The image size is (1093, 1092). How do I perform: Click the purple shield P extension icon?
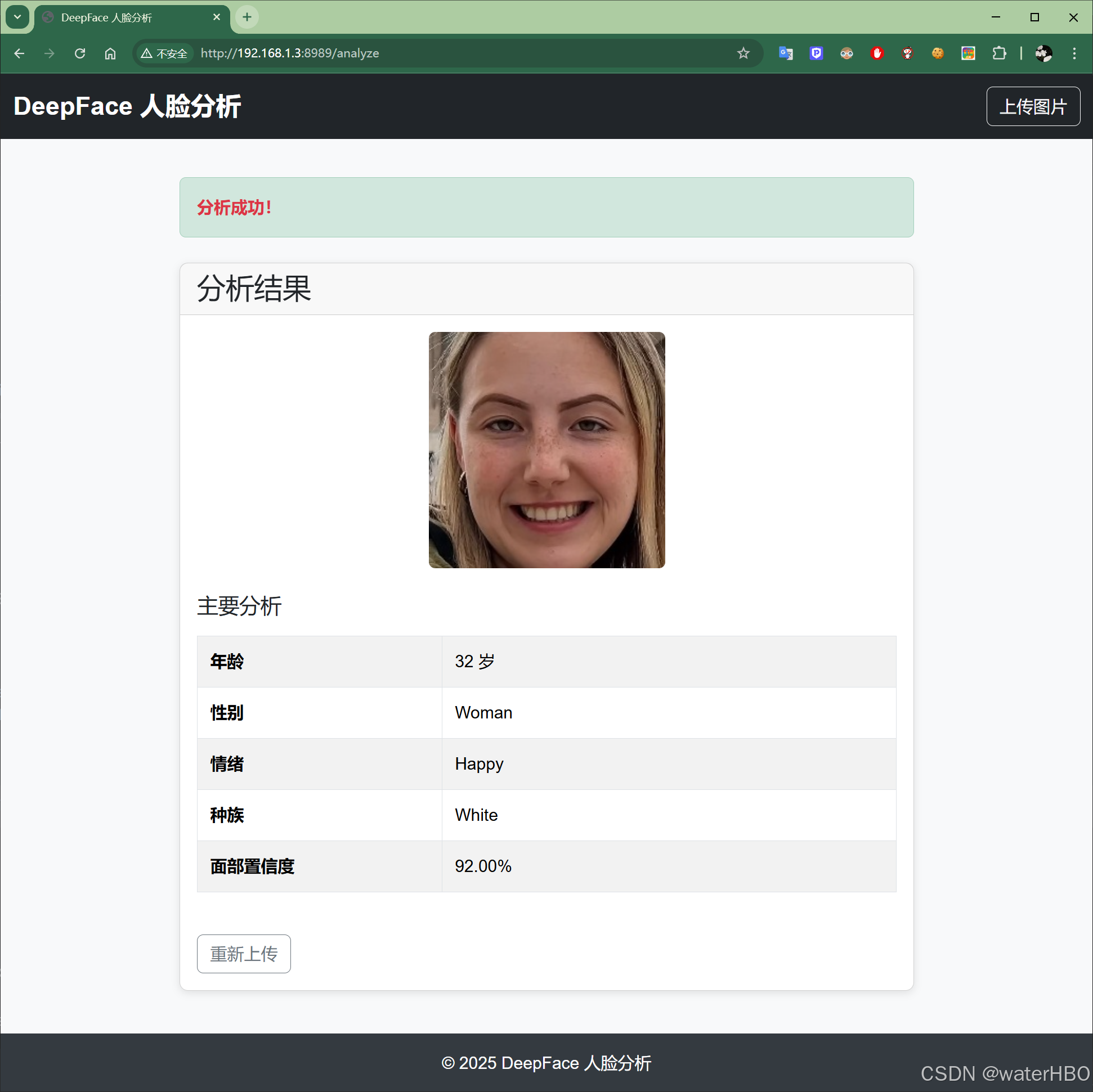tap(816, 53)
